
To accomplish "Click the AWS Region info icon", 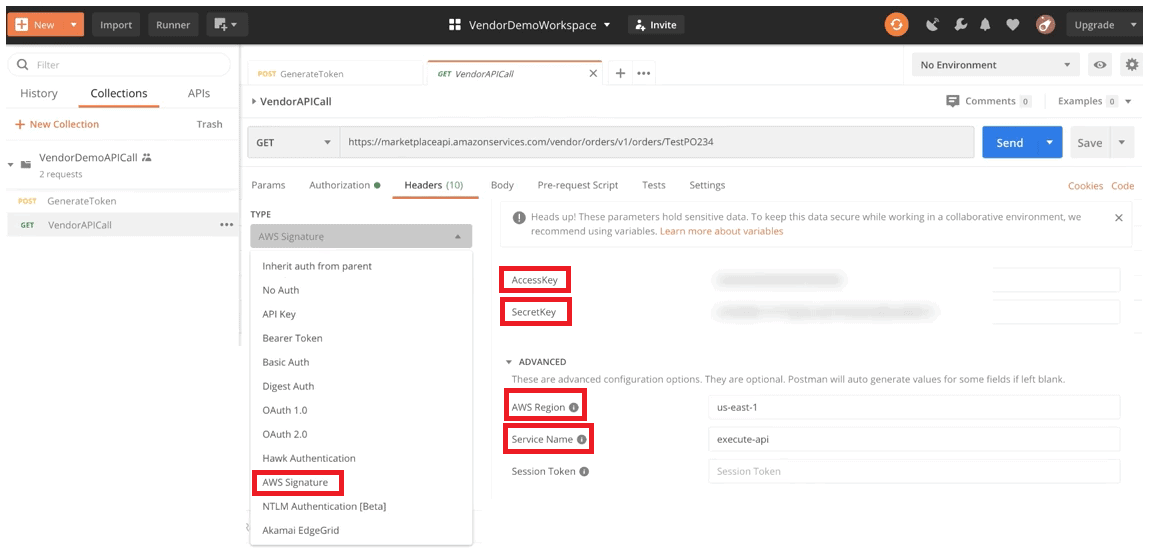I will (x=574, y=407).
